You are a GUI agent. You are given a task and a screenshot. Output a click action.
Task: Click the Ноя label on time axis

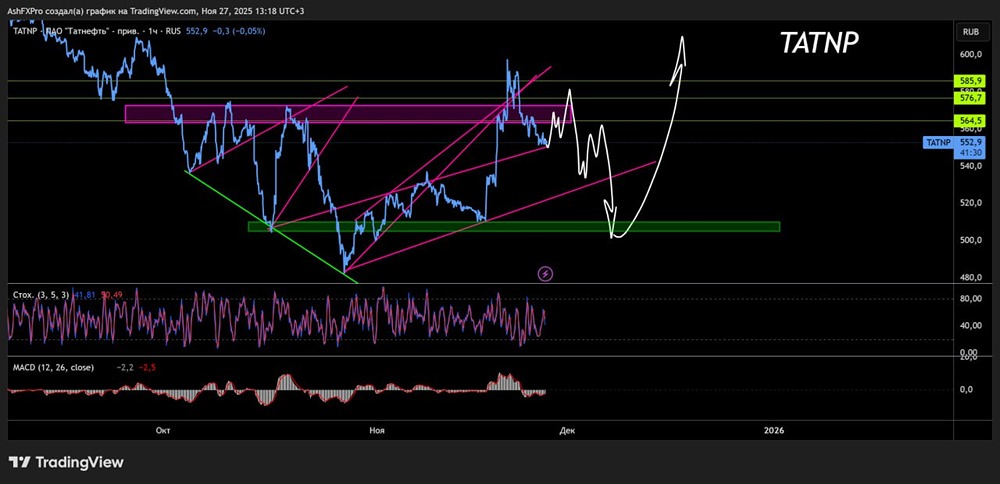(x=377, y=431)
